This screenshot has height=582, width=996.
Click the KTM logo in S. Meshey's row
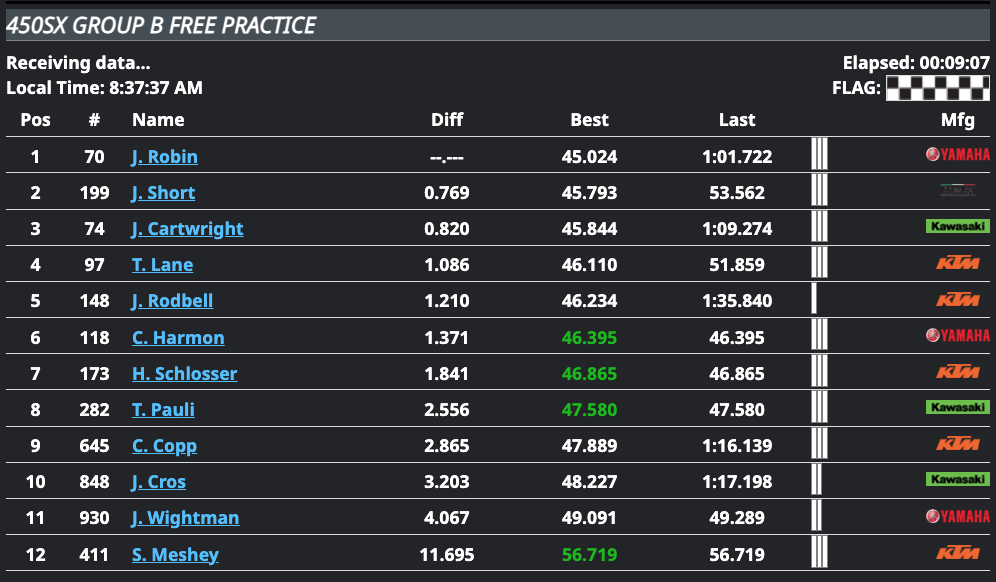point(957,553)
